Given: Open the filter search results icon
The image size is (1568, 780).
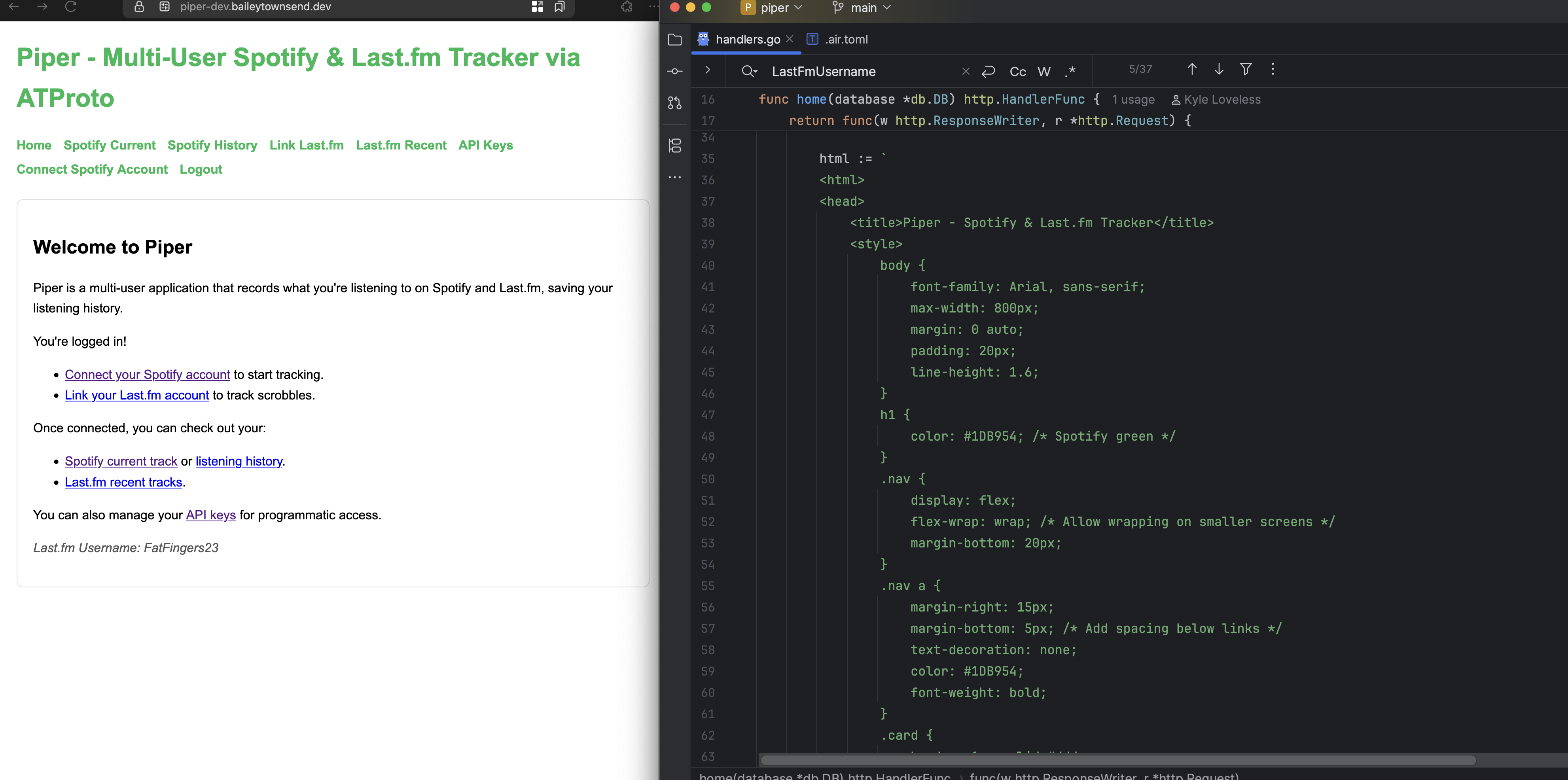Looking at the screenshot, I should click(x=1245, y=69).
